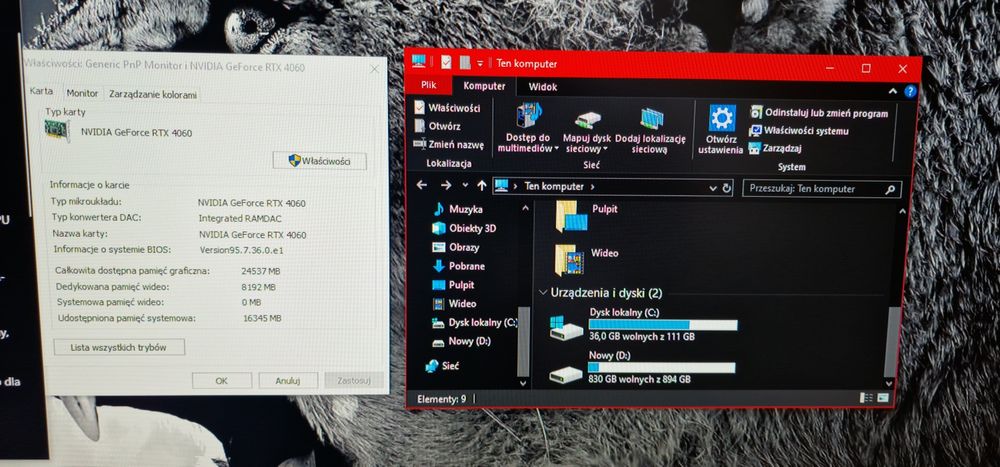Select Dysk lokalny (C:) drive tile
Screen dimensions: 1000x467
[643, 324]
